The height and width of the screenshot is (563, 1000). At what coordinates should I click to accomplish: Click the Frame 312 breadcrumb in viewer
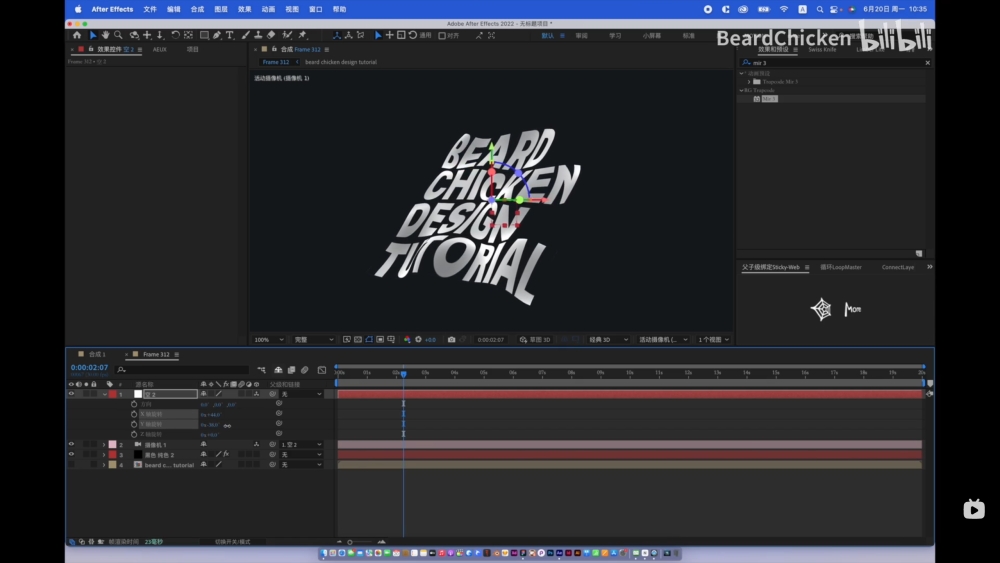pos(276,62)
